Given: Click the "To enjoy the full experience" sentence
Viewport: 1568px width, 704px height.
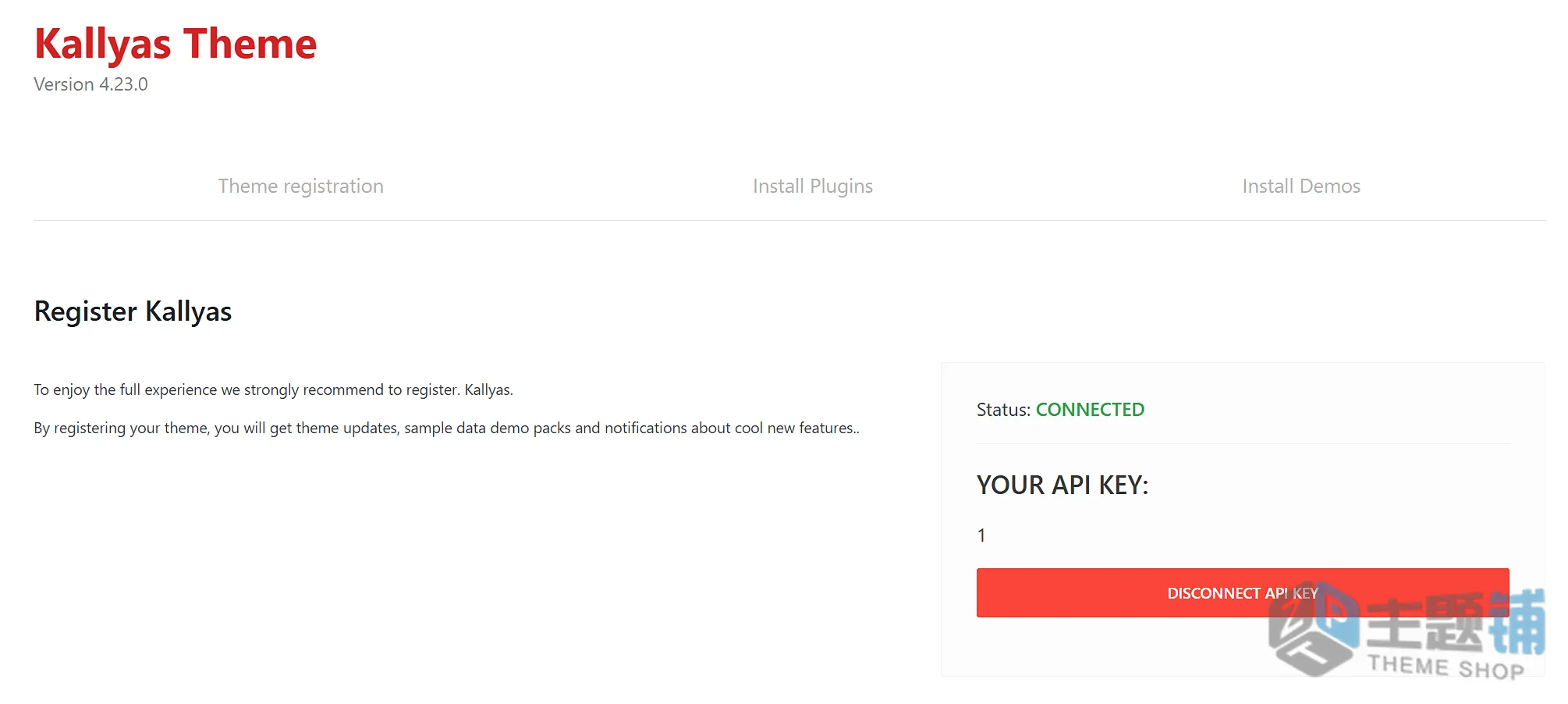Looking at the screenshot, I should [x=273, y=390].
